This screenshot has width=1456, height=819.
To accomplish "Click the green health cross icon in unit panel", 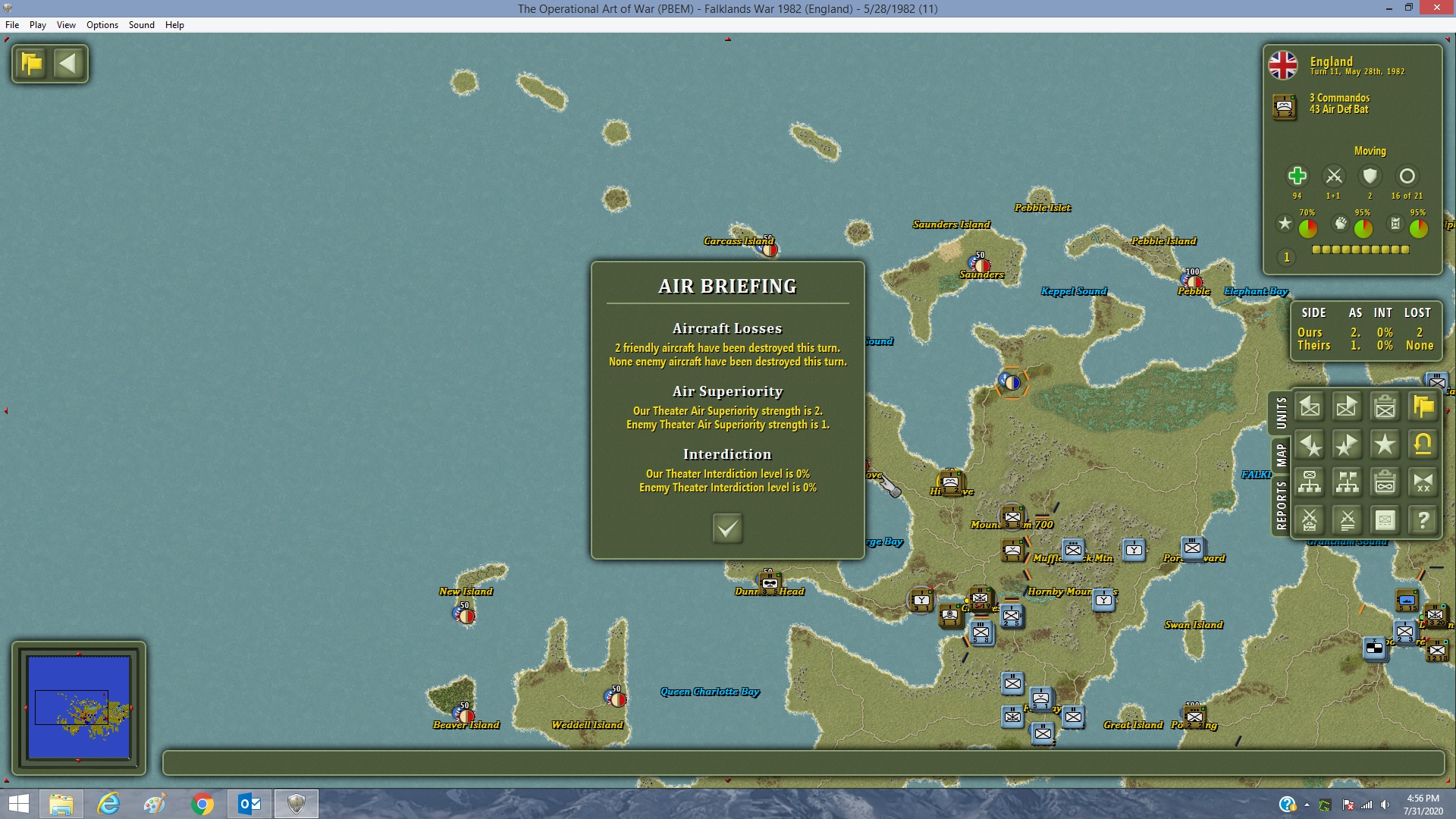I will [1297, 176].
